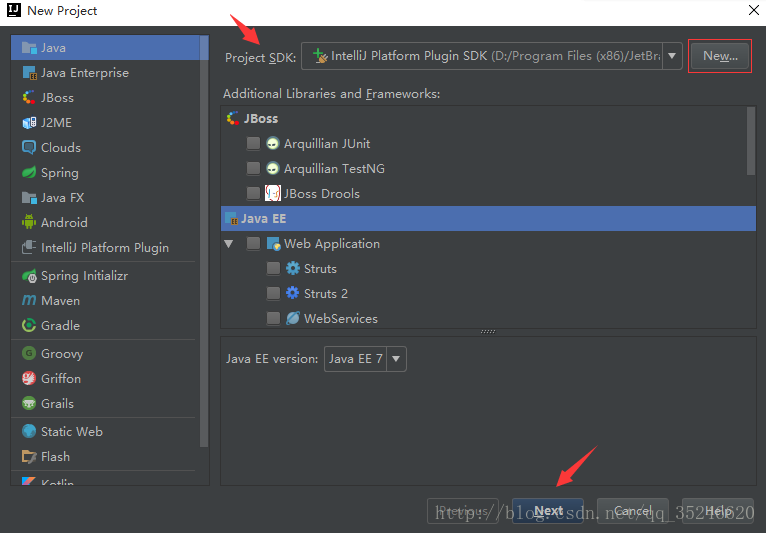Check the WebServices checkbox
The image size is (766, 533).
point(273,319)
